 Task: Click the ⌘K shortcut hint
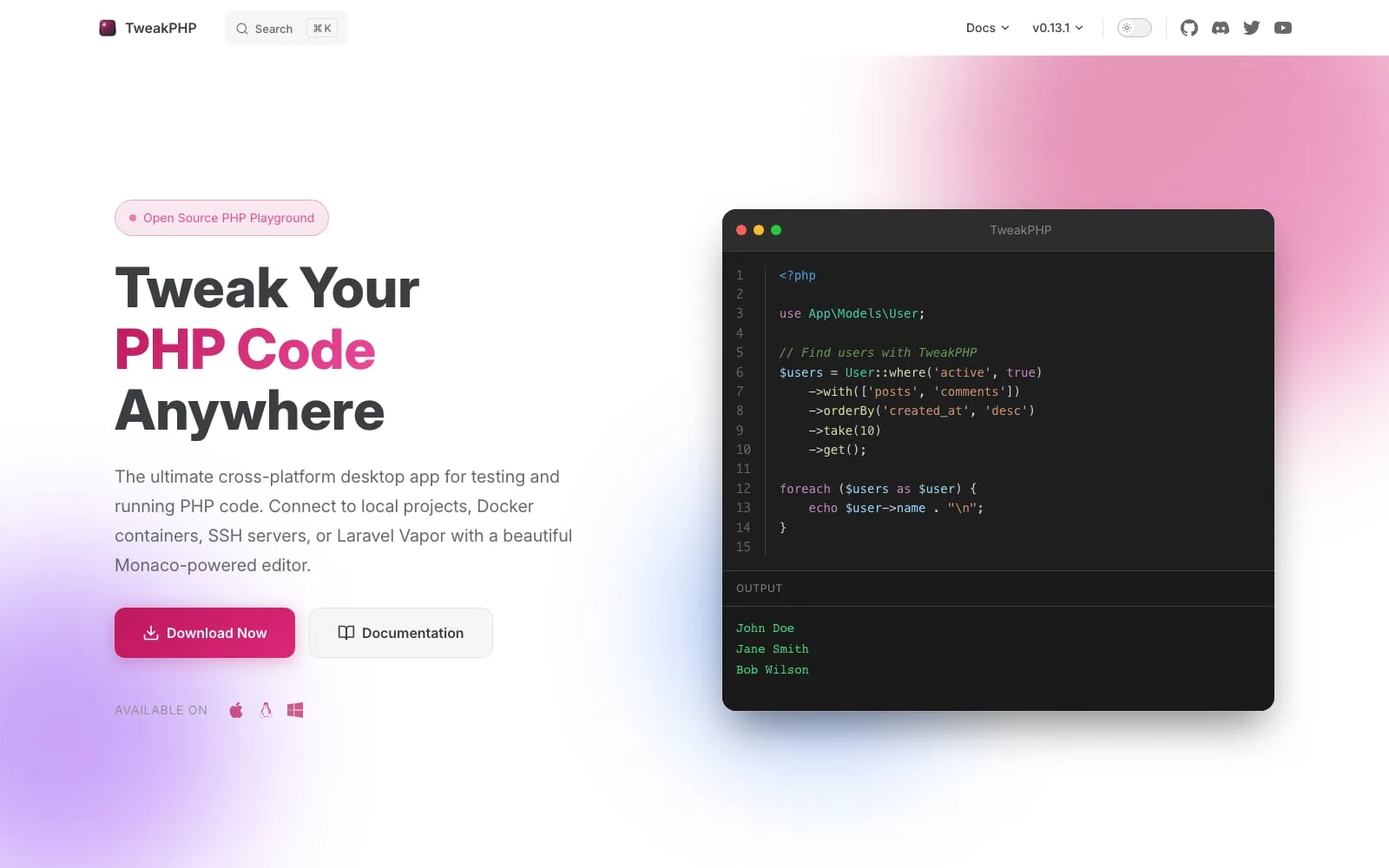(322, 28)
